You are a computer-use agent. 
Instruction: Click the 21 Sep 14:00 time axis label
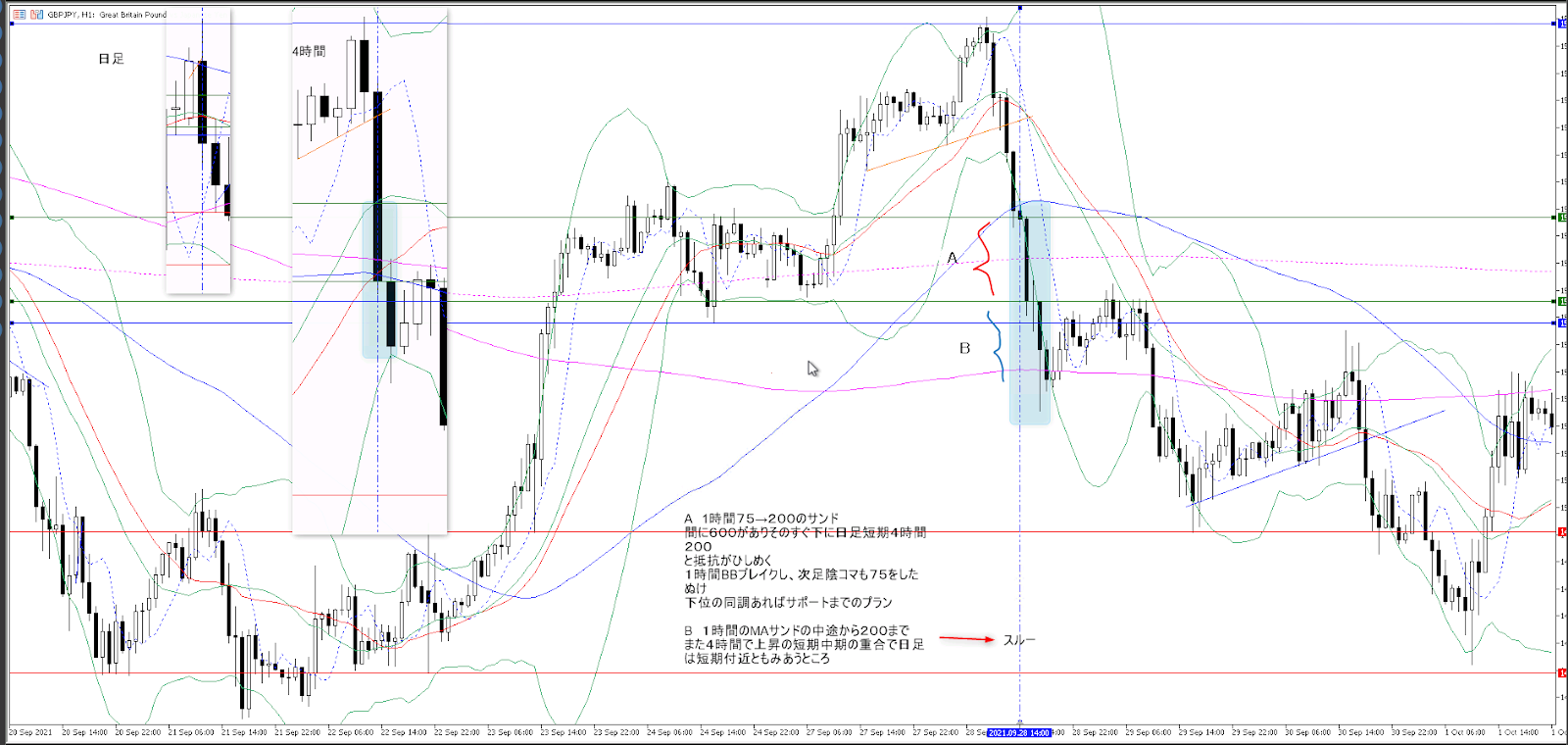point(244,732)
